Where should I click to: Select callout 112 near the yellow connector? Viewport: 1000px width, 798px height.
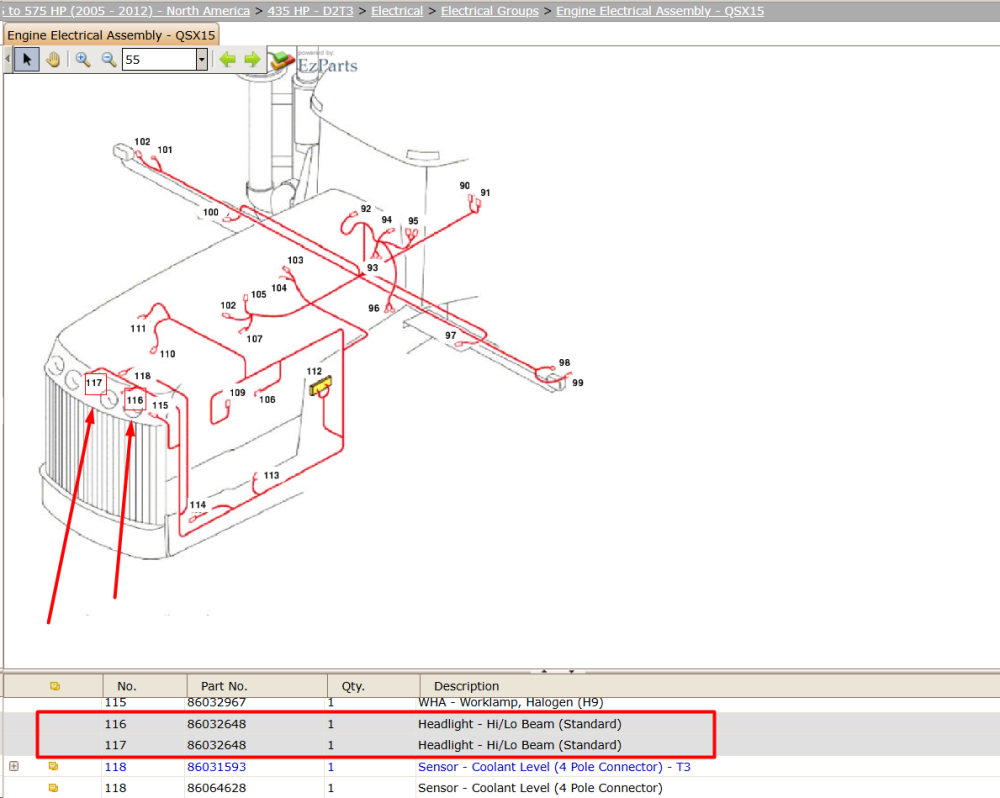coord(314,371)
